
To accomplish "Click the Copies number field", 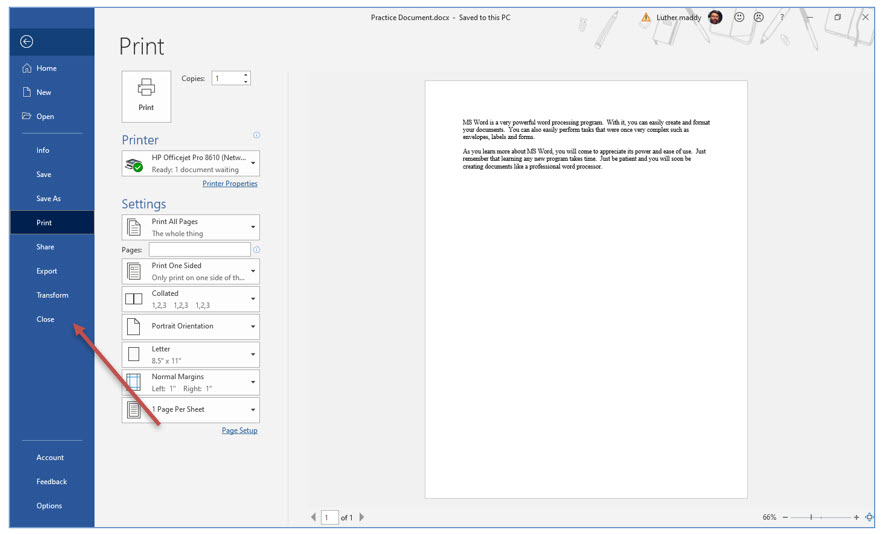I will [227, 78].
